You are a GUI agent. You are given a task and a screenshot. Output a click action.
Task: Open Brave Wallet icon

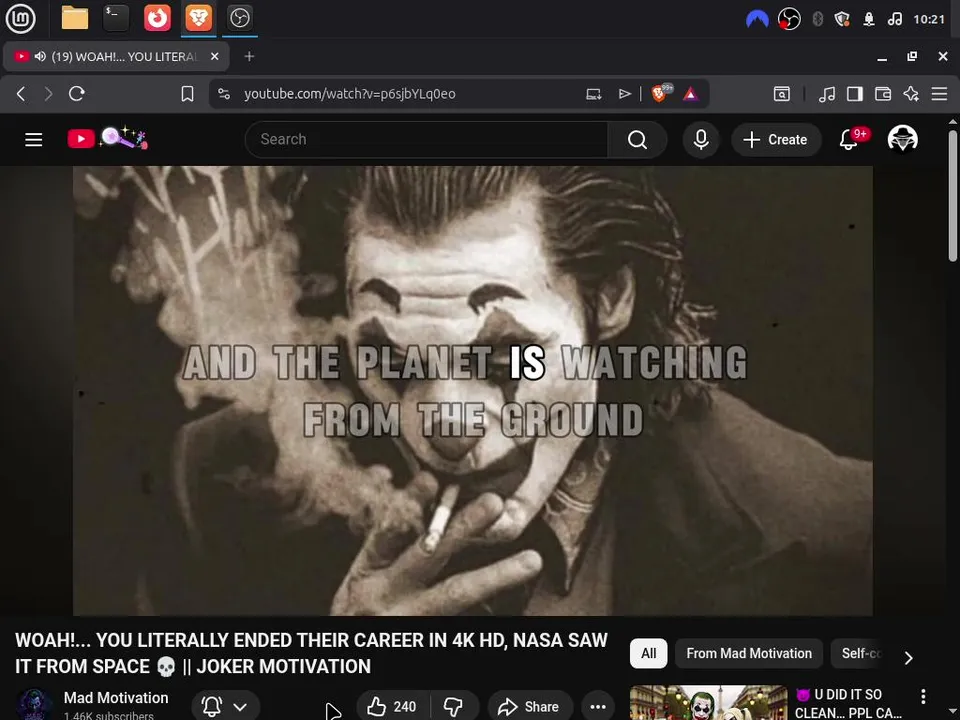[883, 94]
